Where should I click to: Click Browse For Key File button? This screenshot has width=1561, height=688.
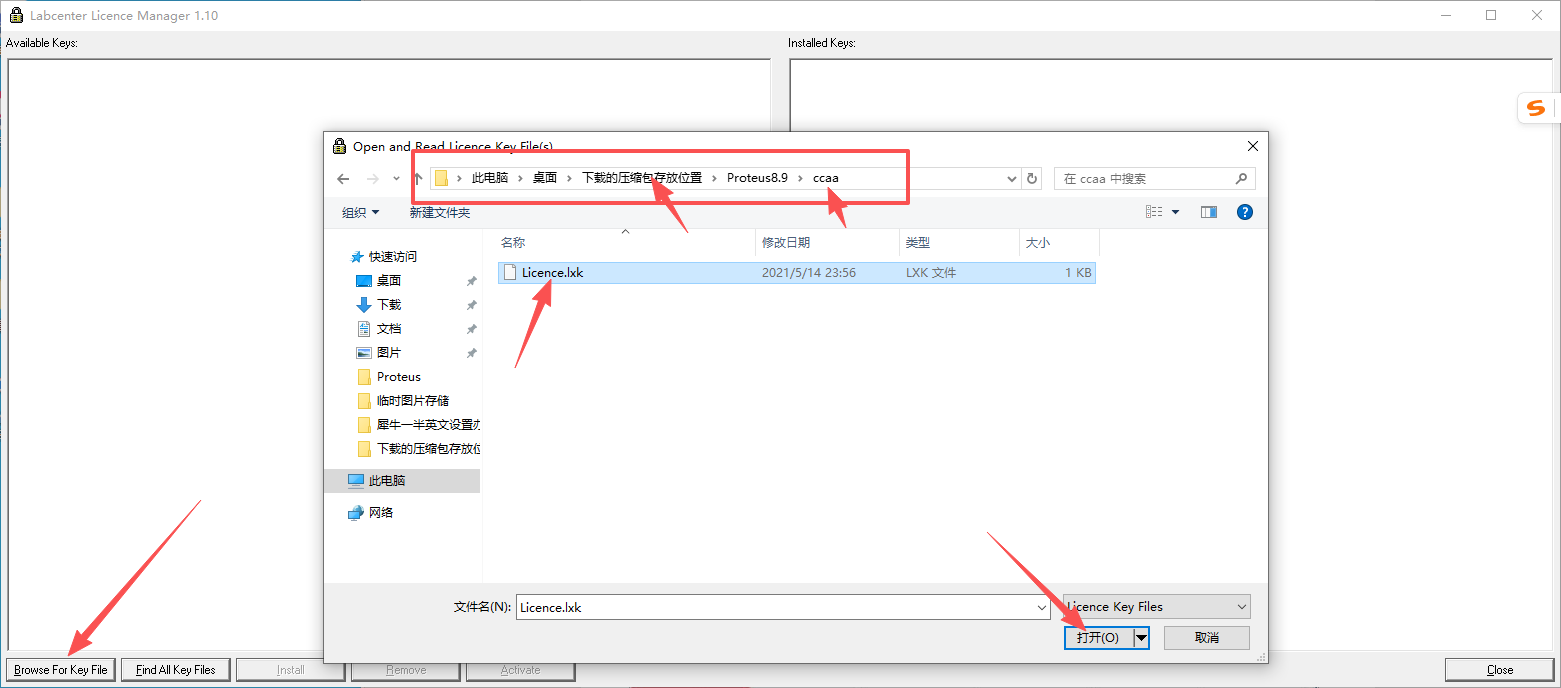coord(61,670)
